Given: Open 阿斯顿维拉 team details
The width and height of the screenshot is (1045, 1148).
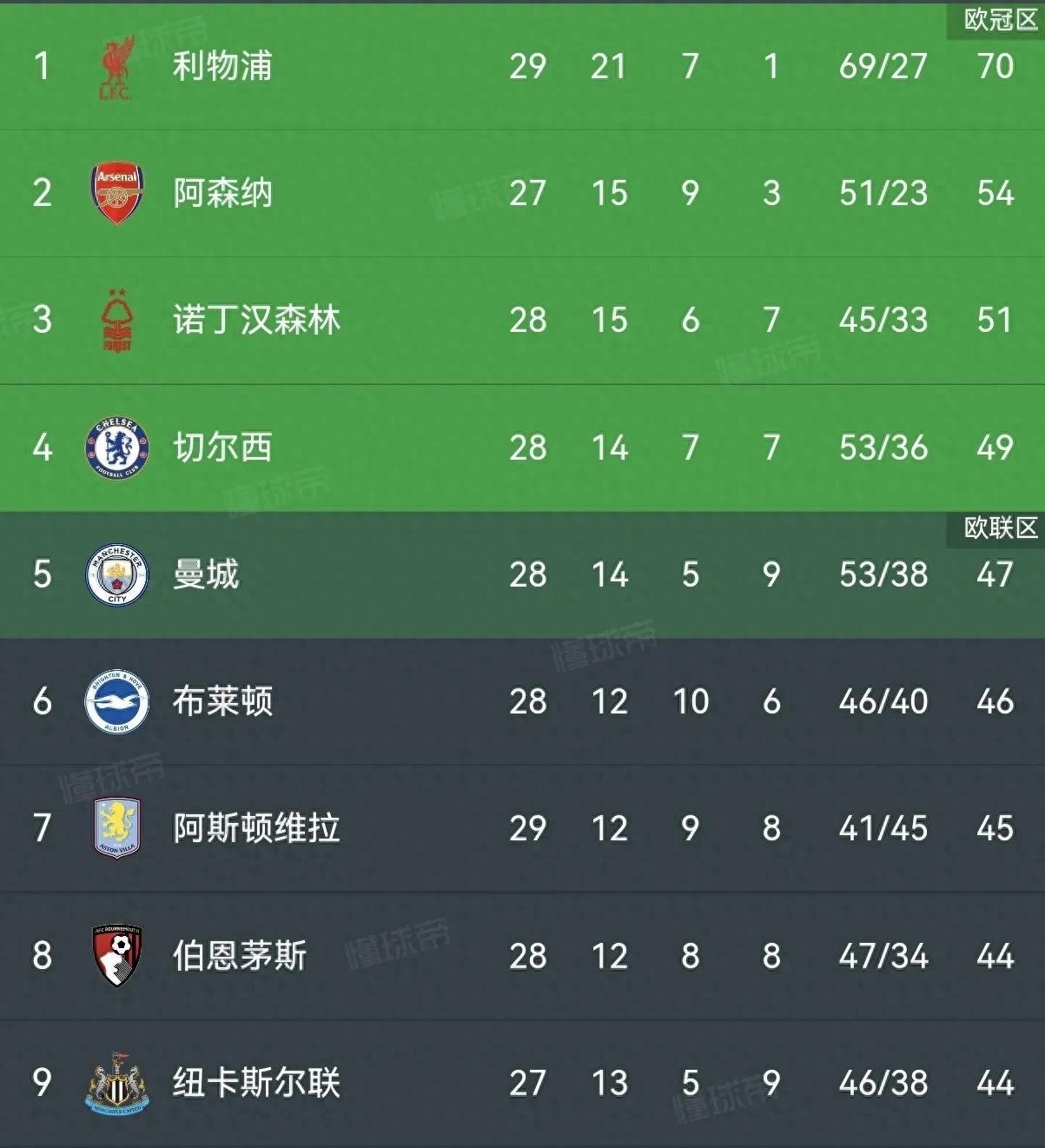Looking at the screenshot, I should point(256,828).
